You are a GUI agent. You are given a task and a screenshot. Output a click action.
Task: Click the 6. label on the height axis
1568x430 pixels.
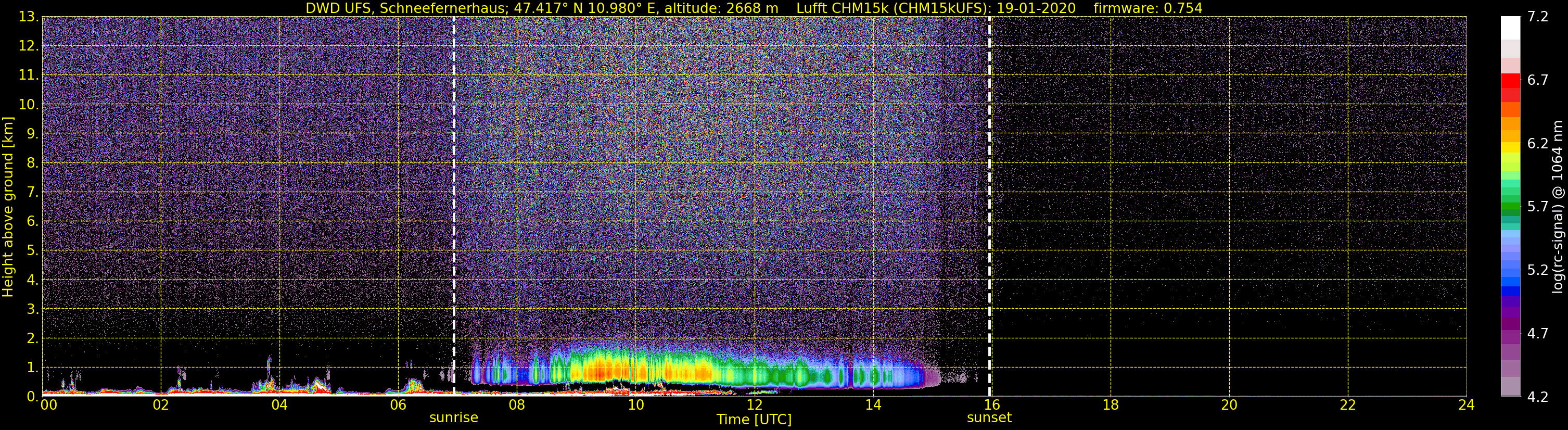(32, 221)
